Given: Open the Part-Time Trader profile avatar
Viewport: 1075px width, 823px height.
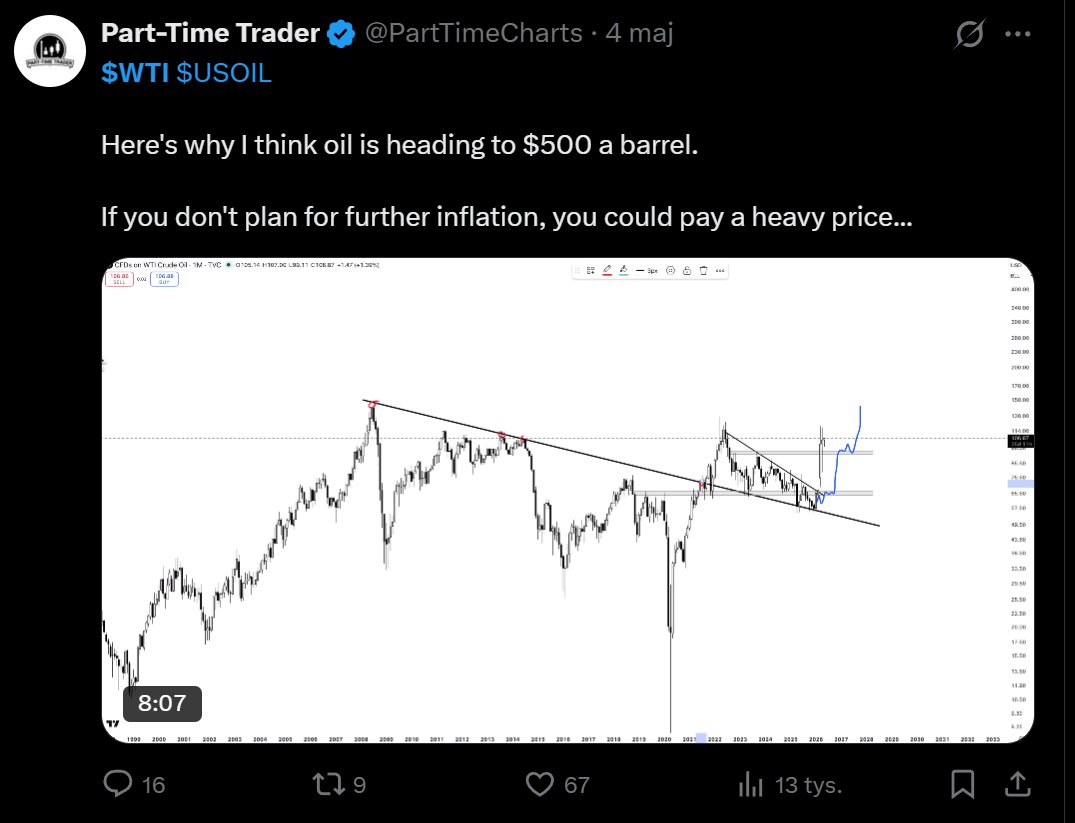Looking at the screenshot, I should [50, 51].
